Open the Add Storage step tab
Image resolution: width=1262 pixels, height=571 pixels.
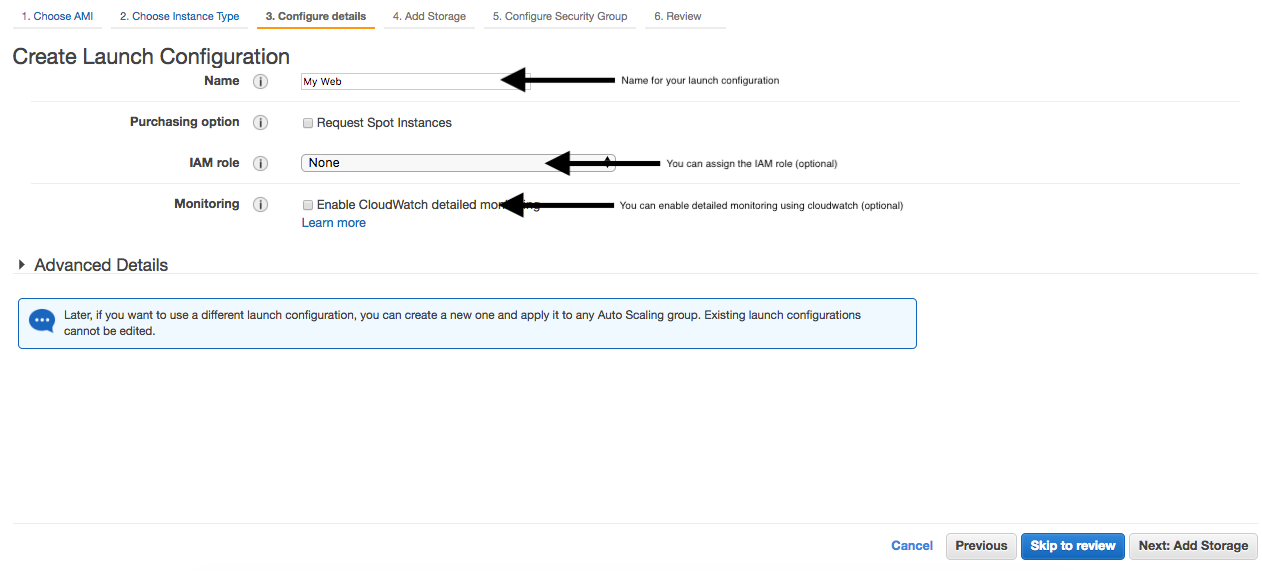(x=429, y=17)
